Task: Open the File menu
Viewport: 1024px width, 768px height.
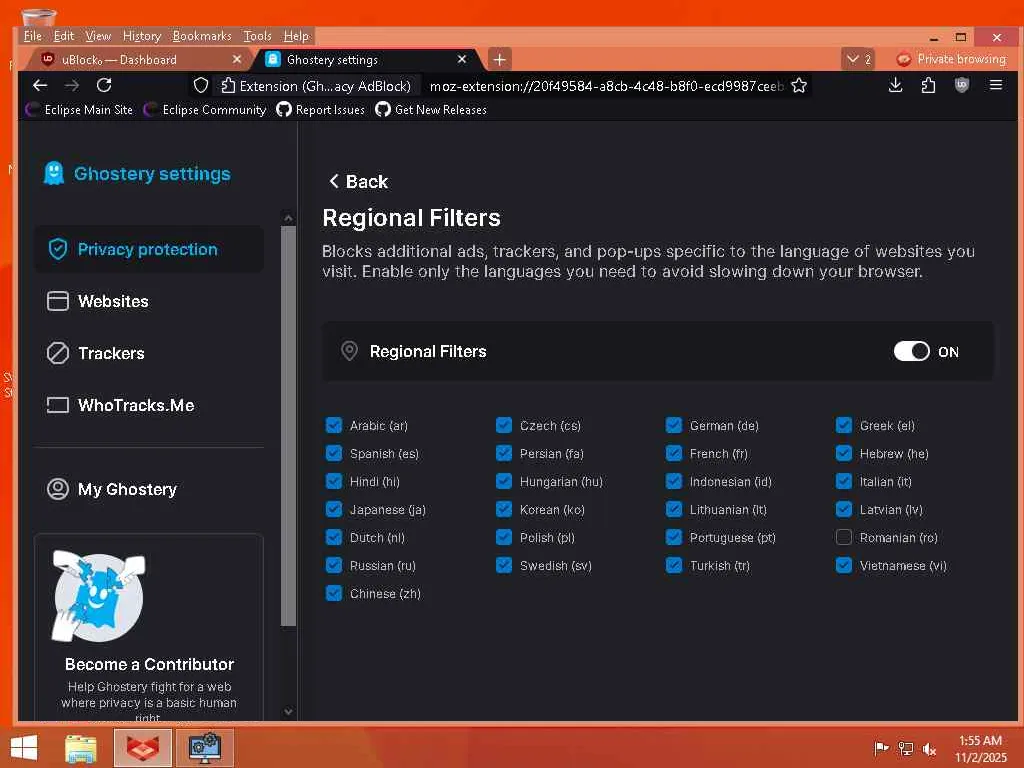Action: pos(33,36)
